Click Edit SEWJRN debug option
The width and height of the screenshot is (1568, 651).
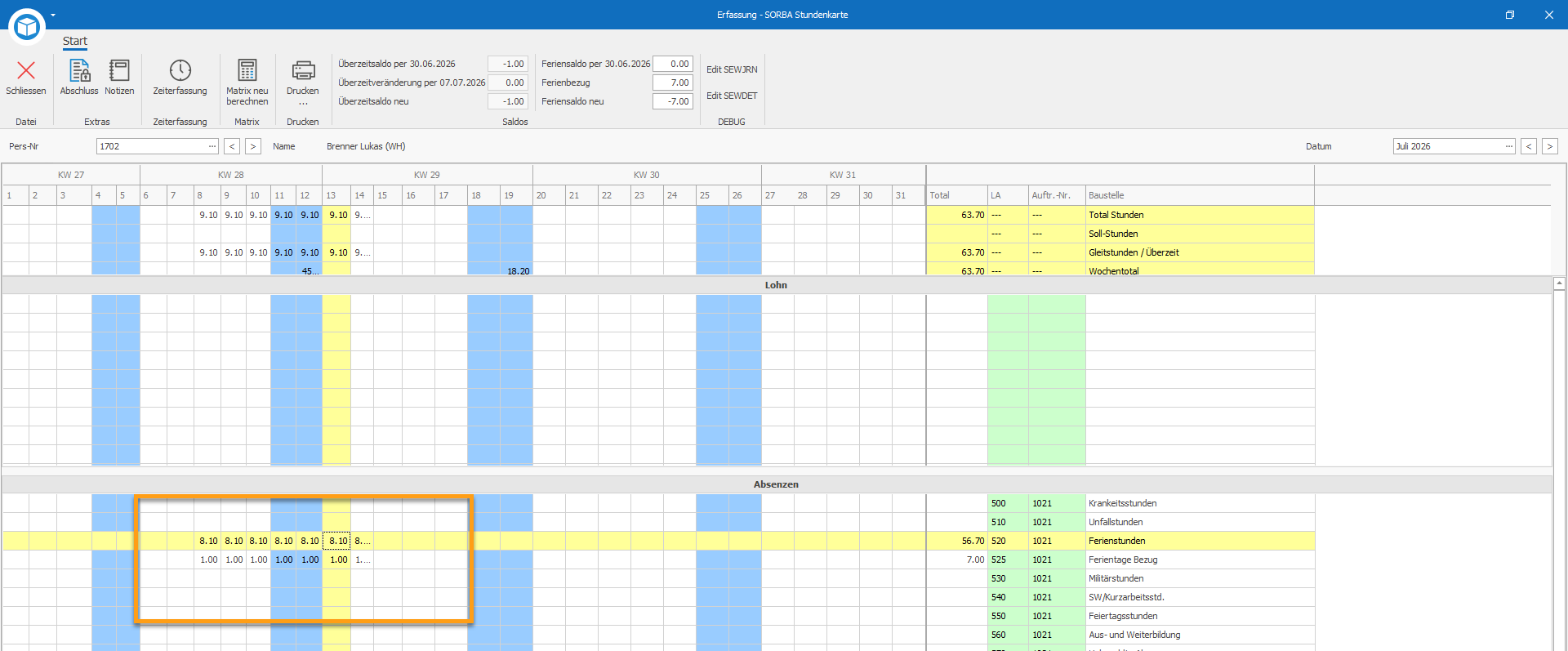[732, 69]
